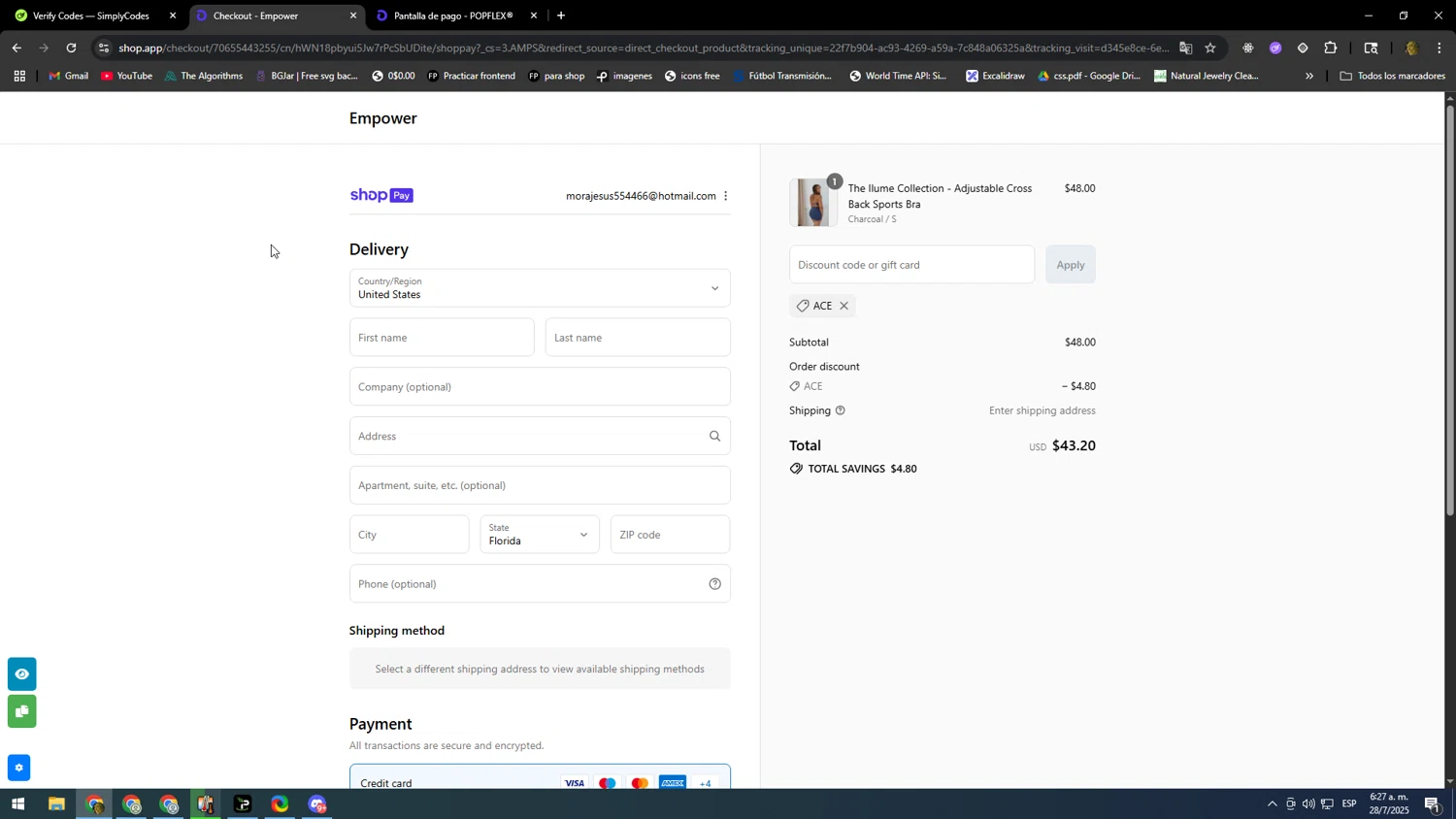Expand the State dropdown showing Florida

pos(540,535)
